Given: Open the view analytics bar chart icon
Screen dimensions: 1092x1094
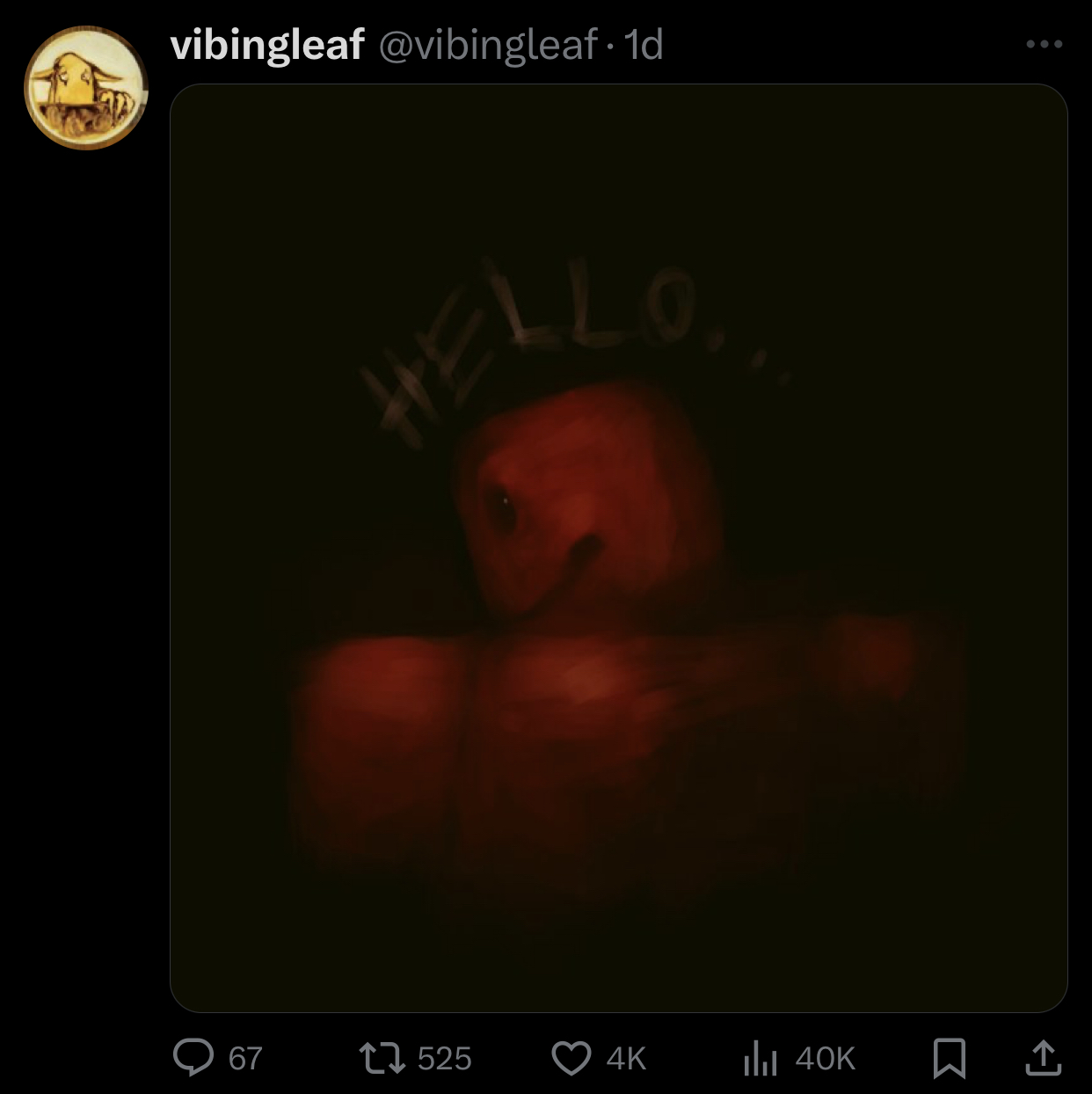Looking at the screenshot, I should pyautogui.click(x=761, y=1058).
